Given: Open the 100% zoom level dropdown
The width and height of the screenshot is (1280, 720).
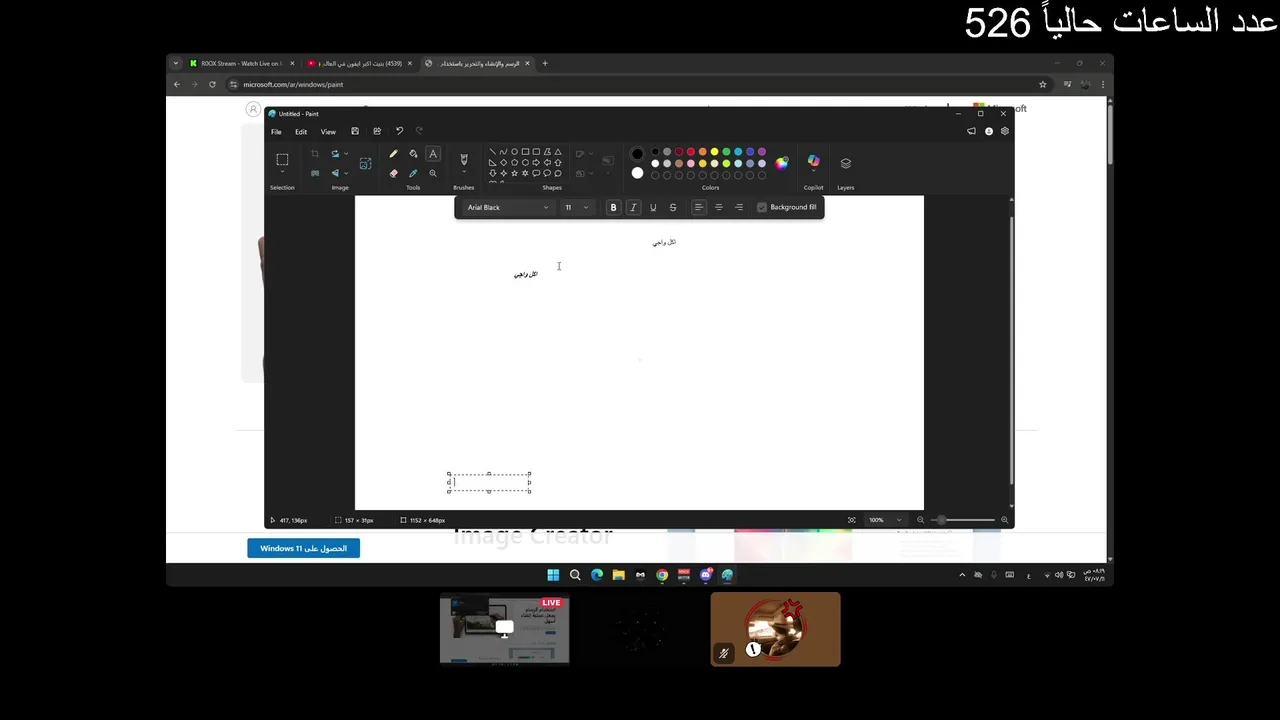Looking at the screenshot, I should click(886, 520).
